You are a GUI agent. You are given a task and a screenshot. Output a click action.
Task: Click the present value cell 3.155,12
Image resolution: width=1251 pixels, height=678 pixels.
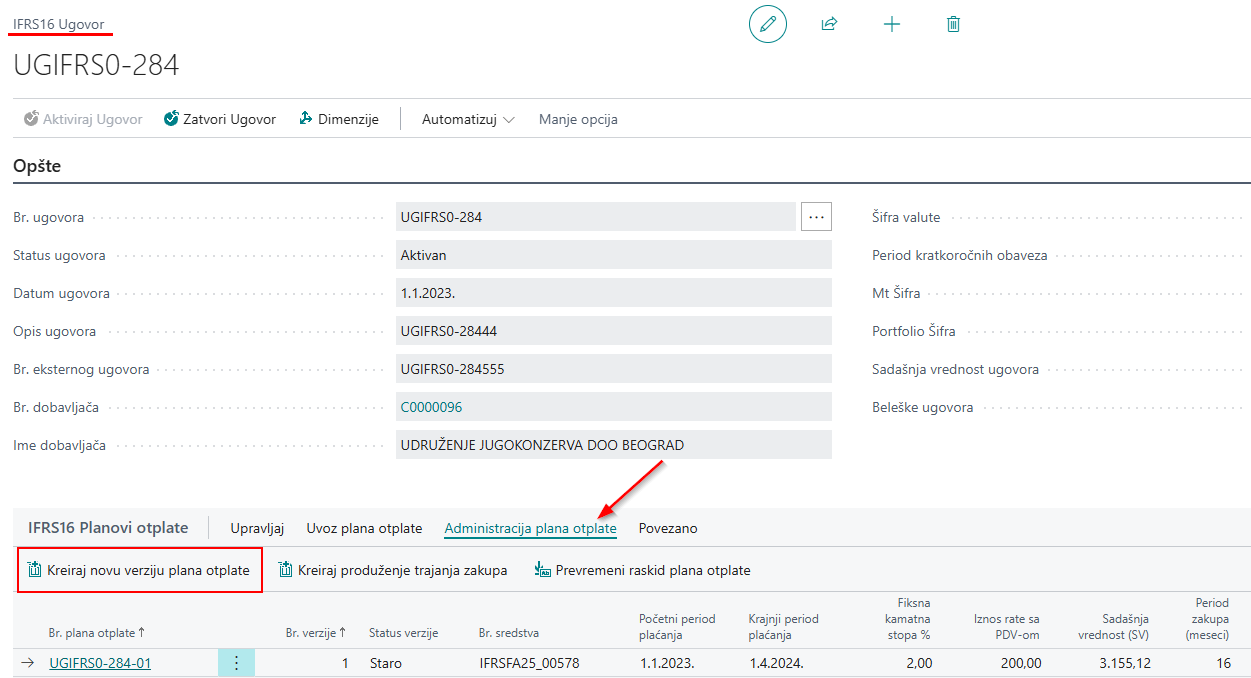click(1123, 662)
